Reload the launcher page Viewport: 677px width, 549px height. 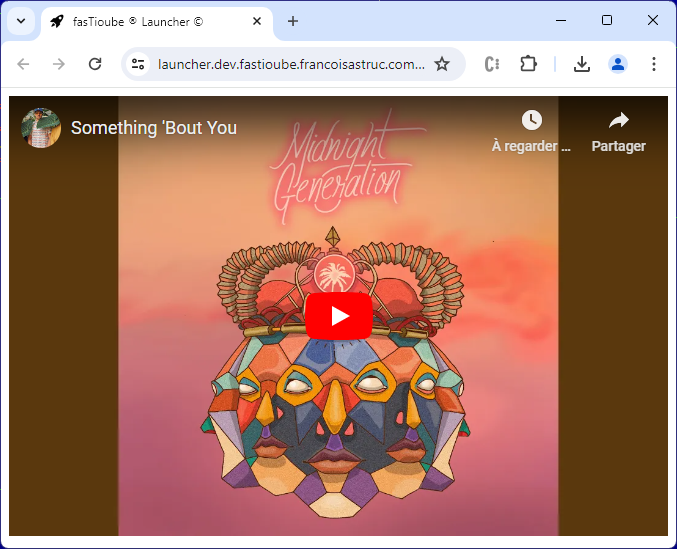tap(95, 64)
